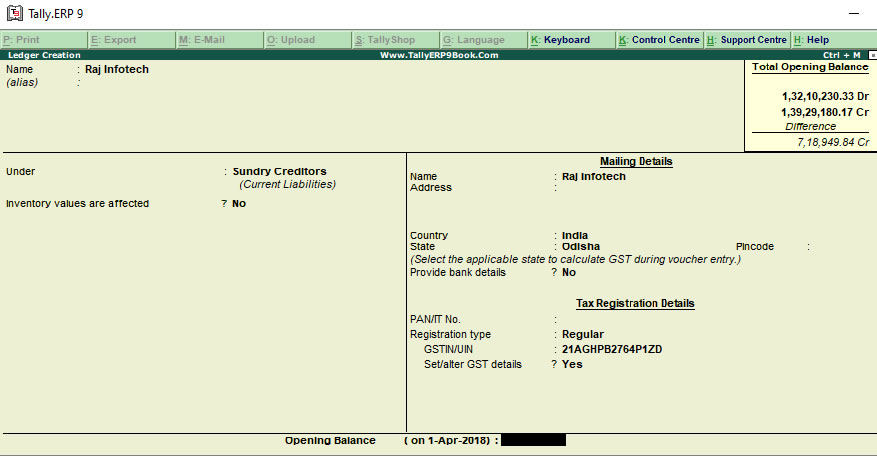Open the Language menu button
This screenshot has width=877, height=456.
(x=483, y=40)
